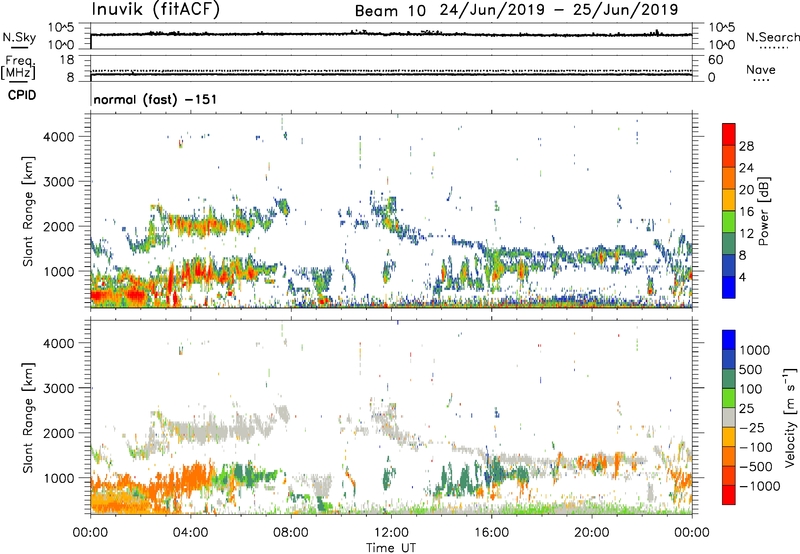Click the 'Time UT' axis label
This screenshot has height=554, width=800.
[x=391, y=548]
